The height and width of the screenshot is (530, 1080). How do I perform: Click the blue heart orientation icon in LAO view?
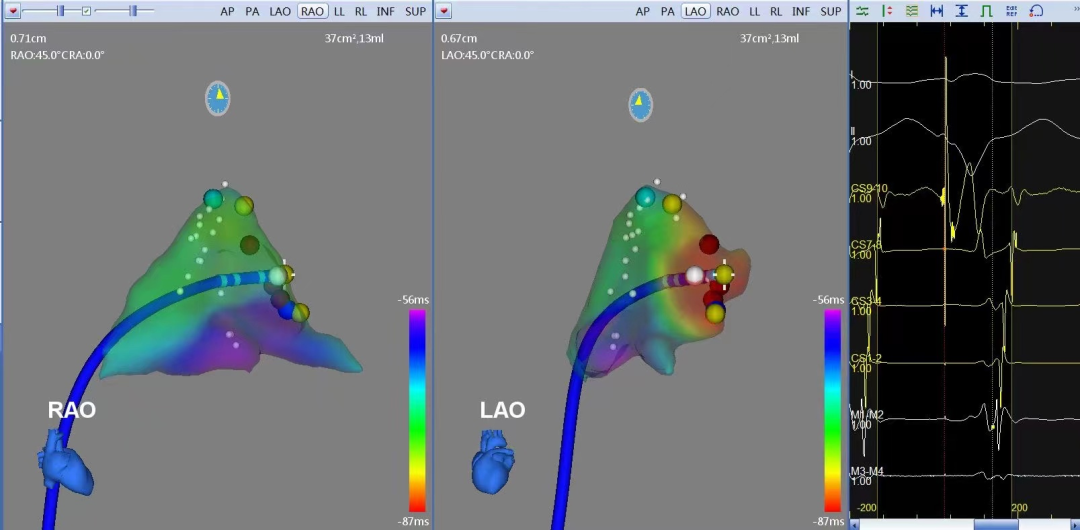coord(495,461)
